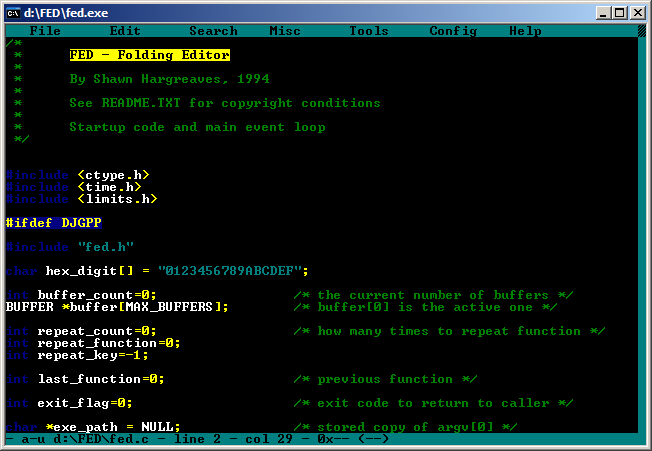Open the File menu
652x451 pixels.
click(45, 31)
